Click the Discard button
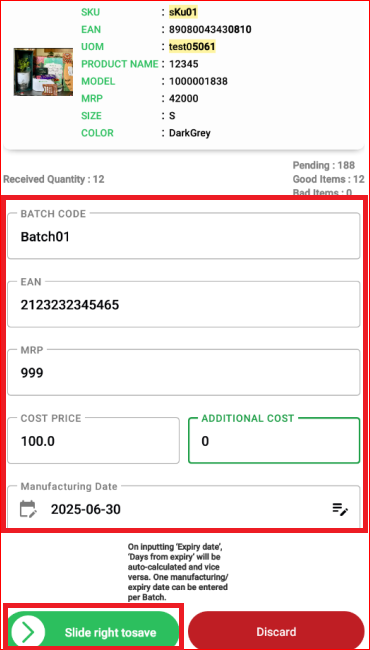Viewport: 370px width, 650px height. point(276,632)
